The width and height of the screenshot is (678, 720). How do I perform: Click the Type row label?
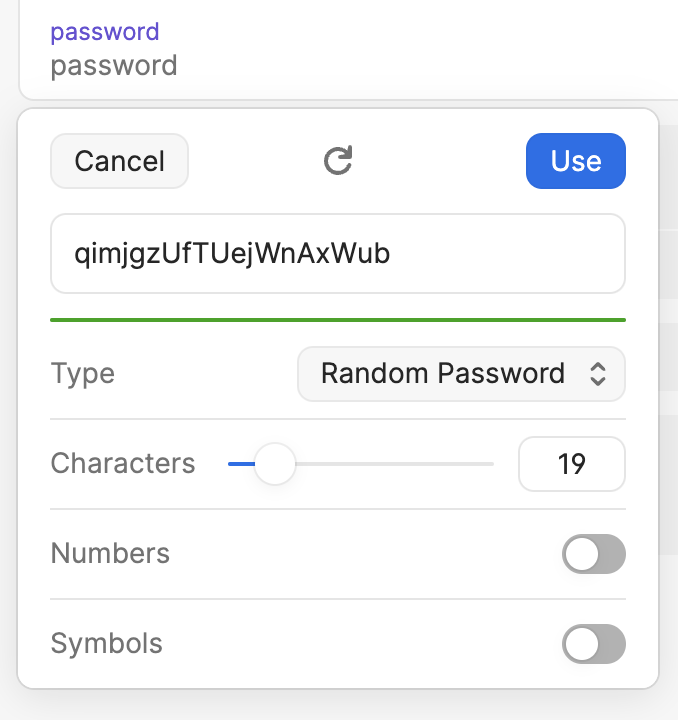[x=83, y=374]
